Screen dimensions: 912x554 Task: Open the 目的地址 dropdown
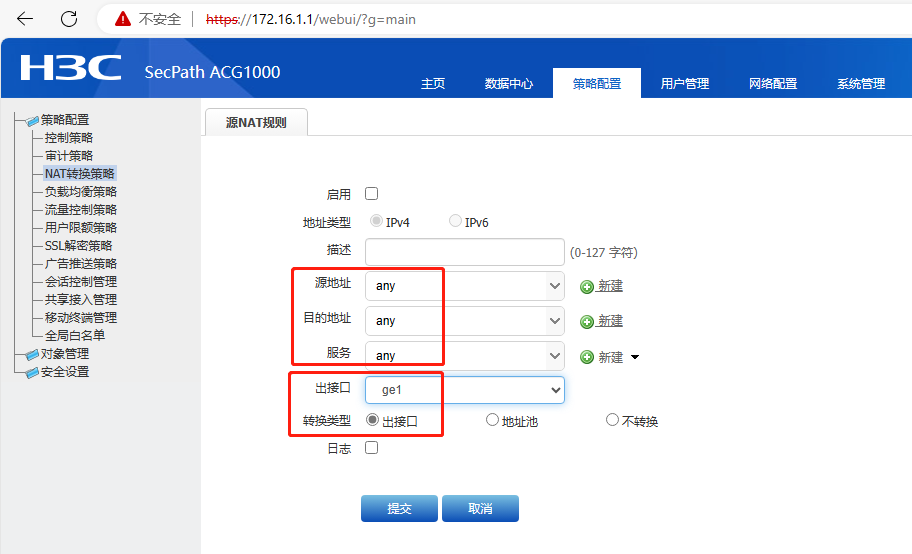(465, 321)
